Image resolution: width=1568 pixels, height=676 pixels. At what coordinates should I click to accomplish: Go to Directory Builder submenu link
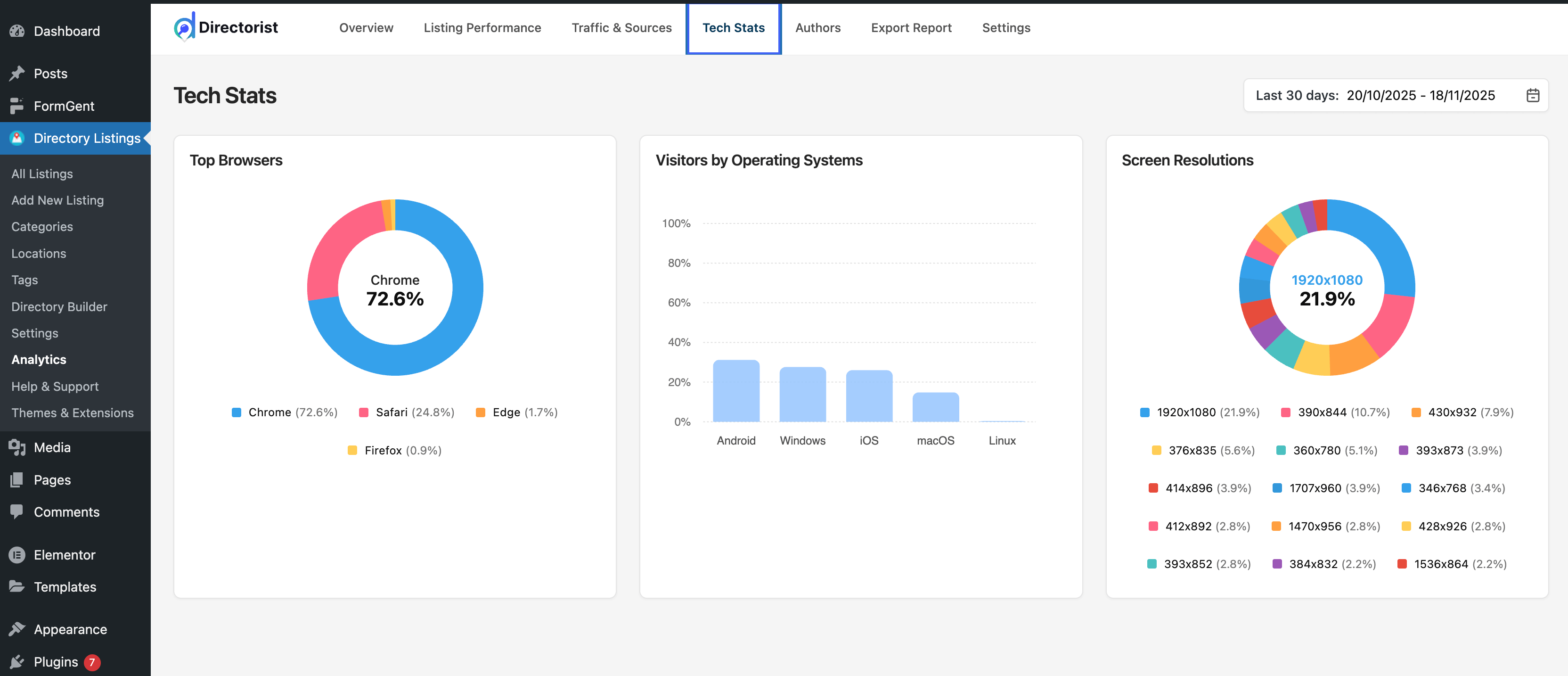coord(59,307)
